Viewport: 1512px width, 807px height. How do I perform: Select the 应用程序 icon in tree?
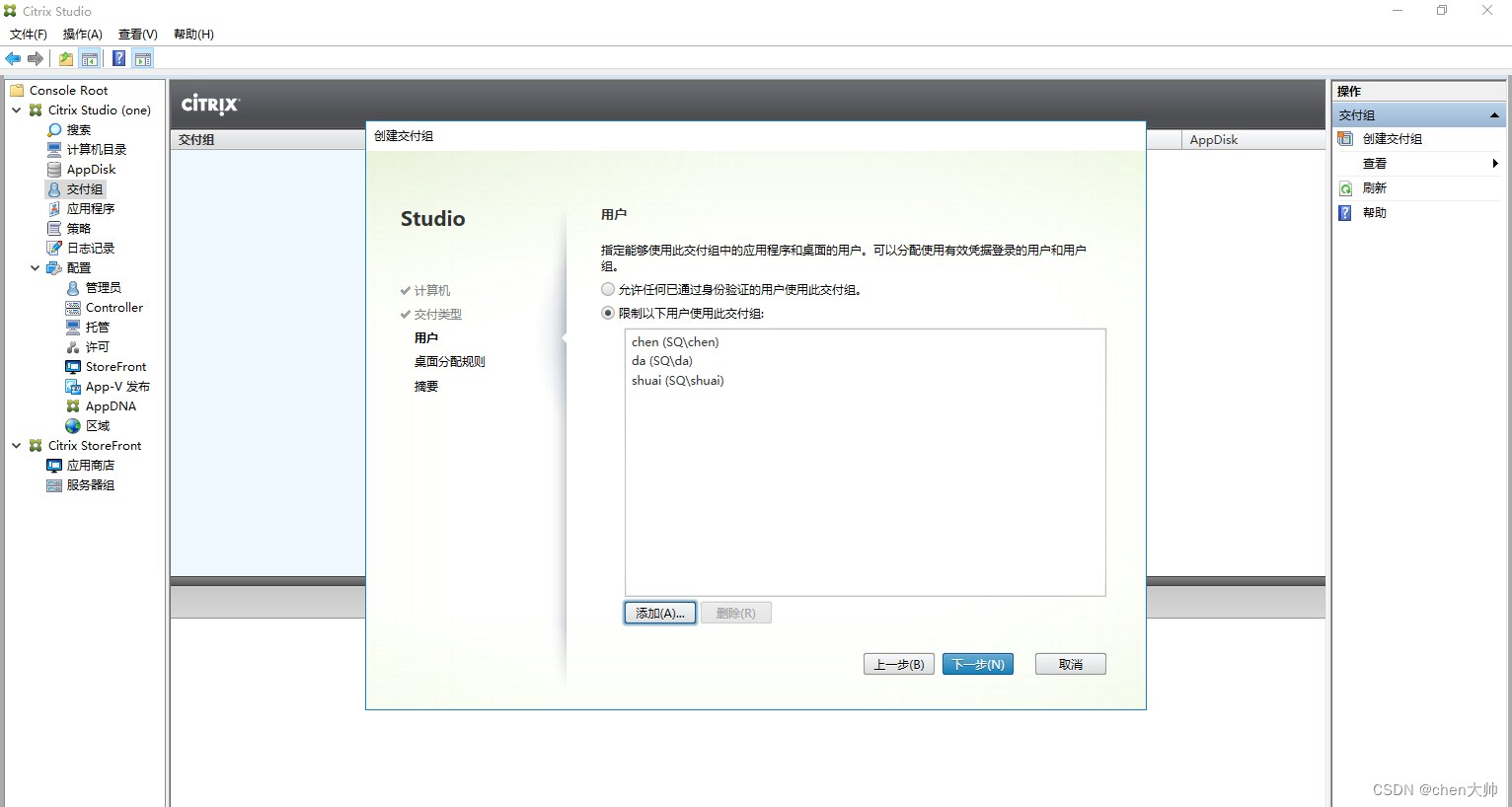tap(54, 209)
